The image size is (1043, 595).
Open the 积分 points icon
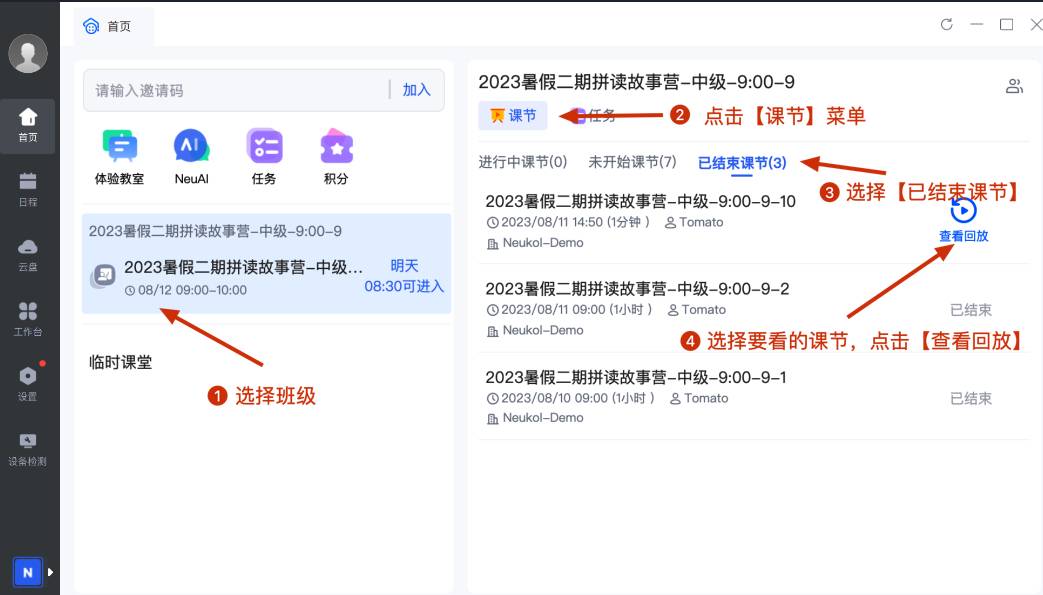tap(336, 157)
